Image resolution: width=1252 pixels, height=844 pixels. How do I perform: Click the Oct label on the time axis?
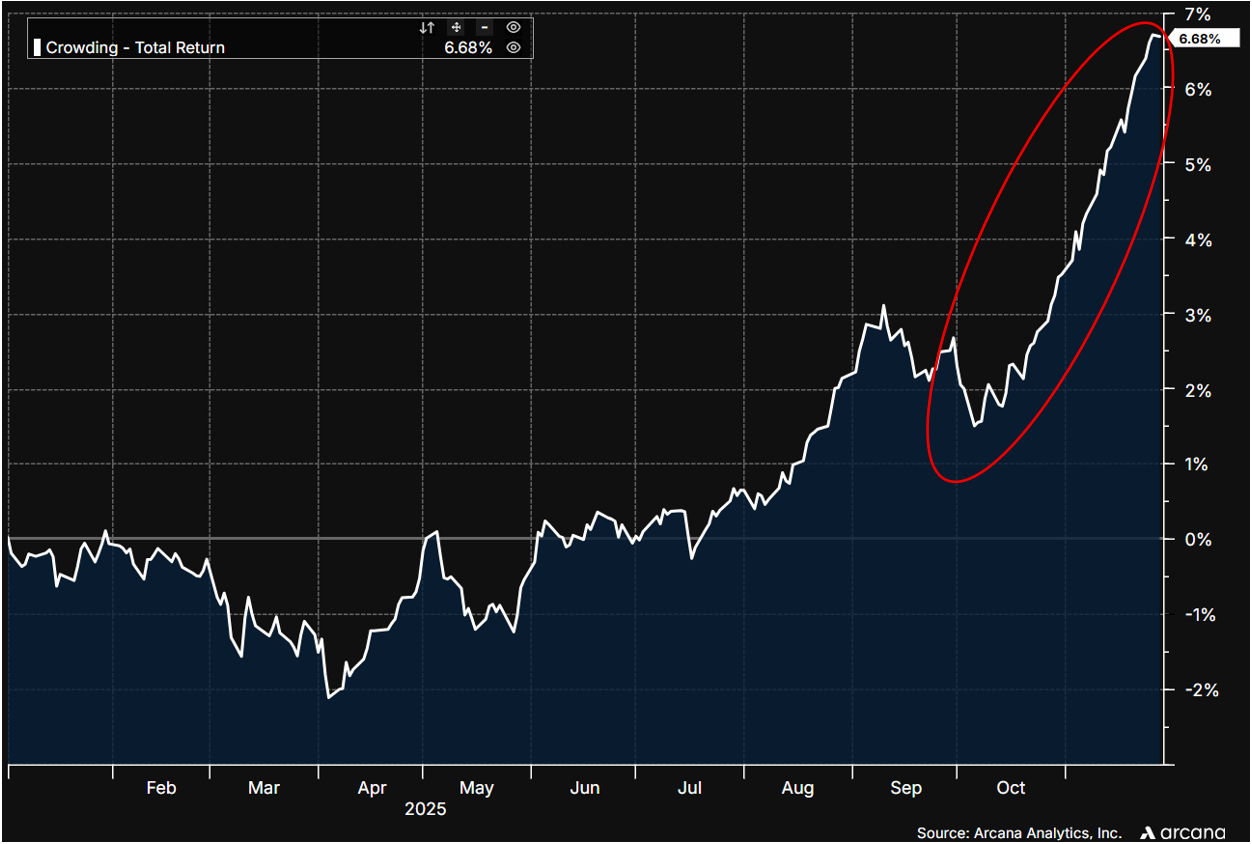tap(1011, 788)
